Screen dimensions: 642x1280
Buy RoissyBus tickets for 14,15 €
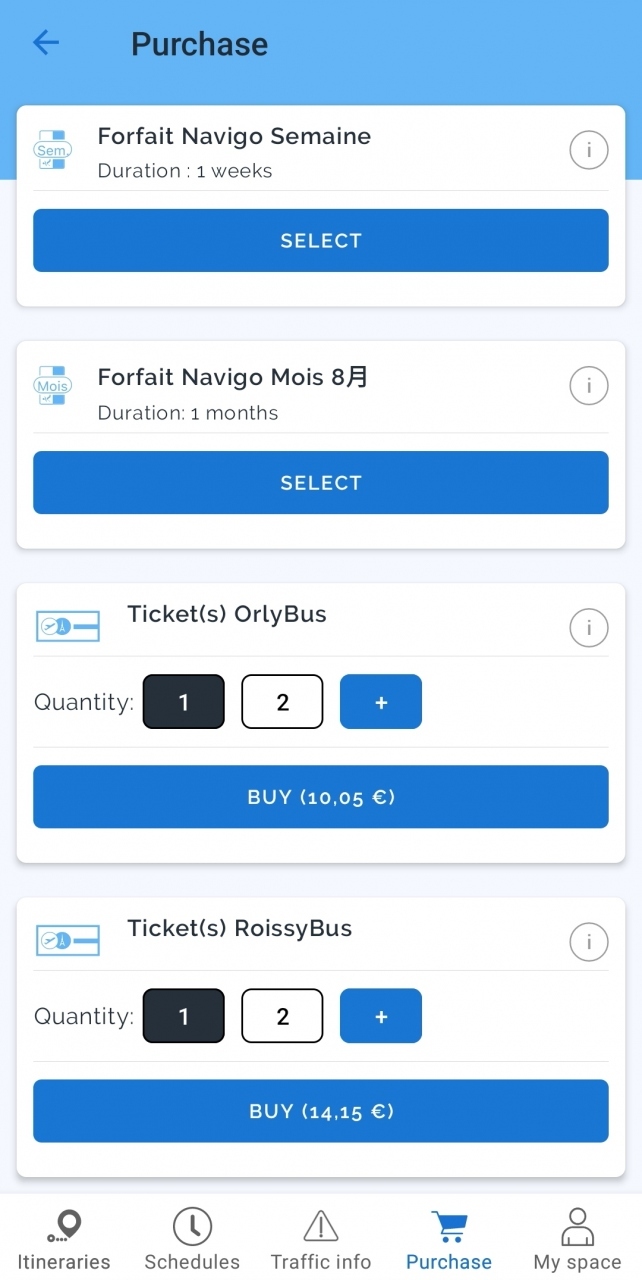[320, 1110]
